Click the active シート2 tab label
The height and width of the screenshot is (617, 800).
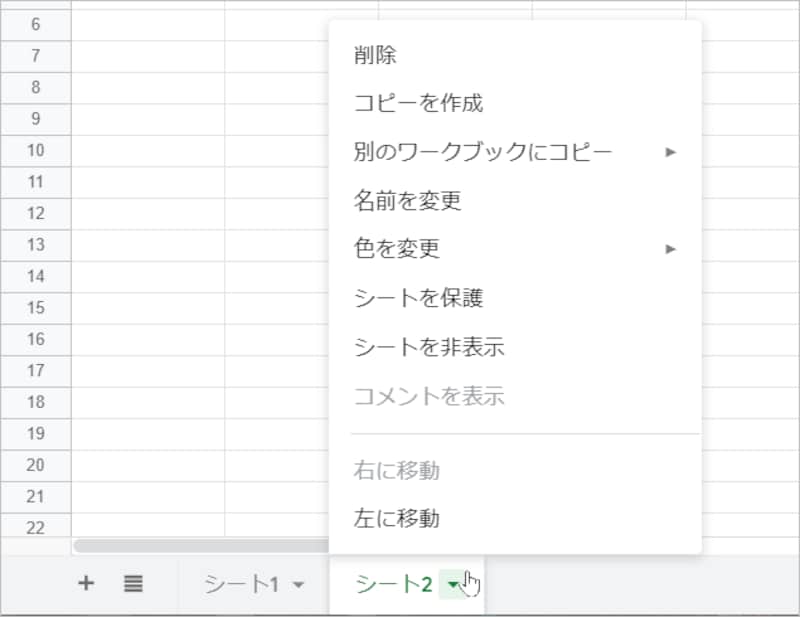coord(394,582)
